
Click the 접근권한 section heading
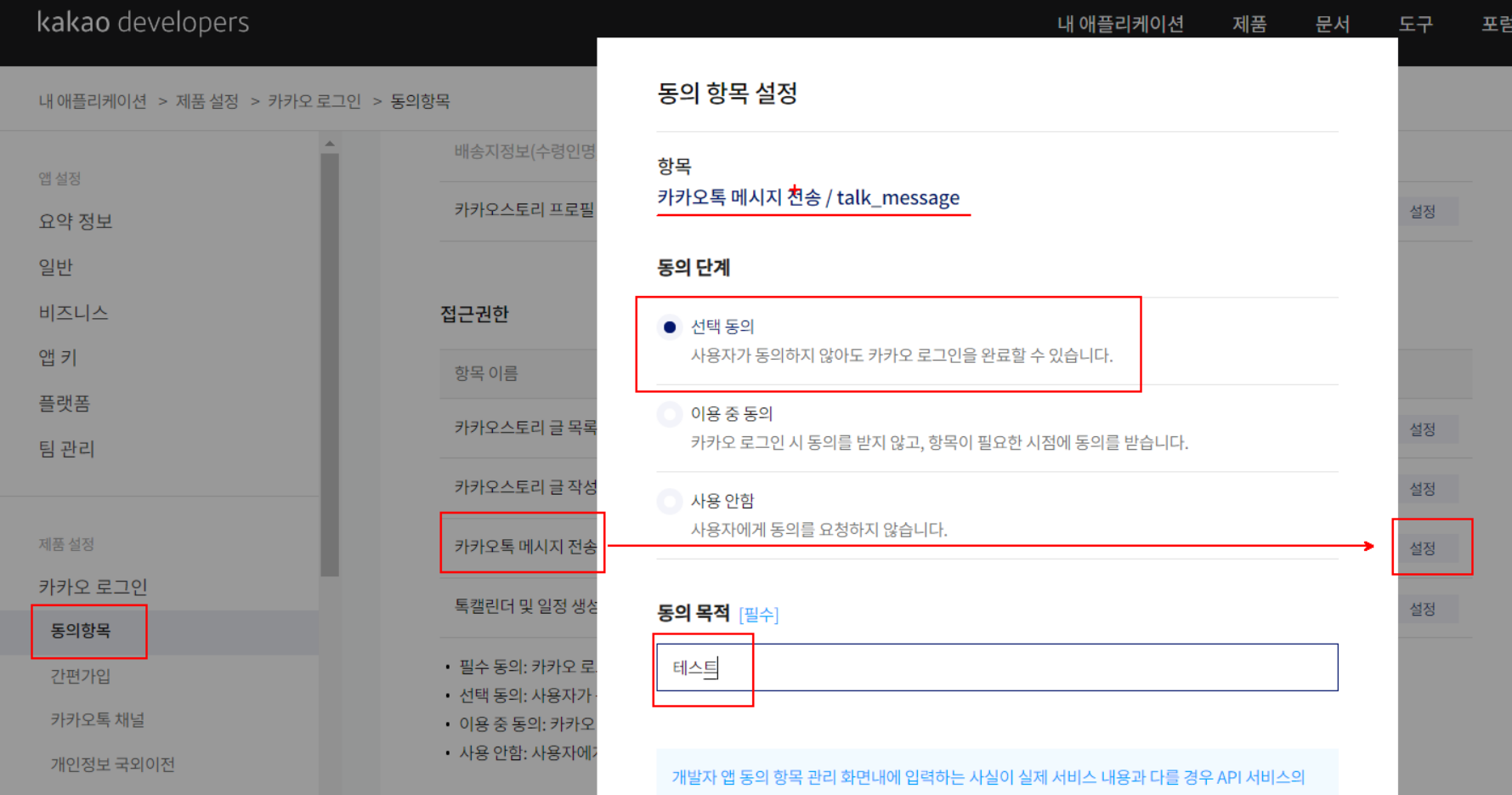pos(474,315)
